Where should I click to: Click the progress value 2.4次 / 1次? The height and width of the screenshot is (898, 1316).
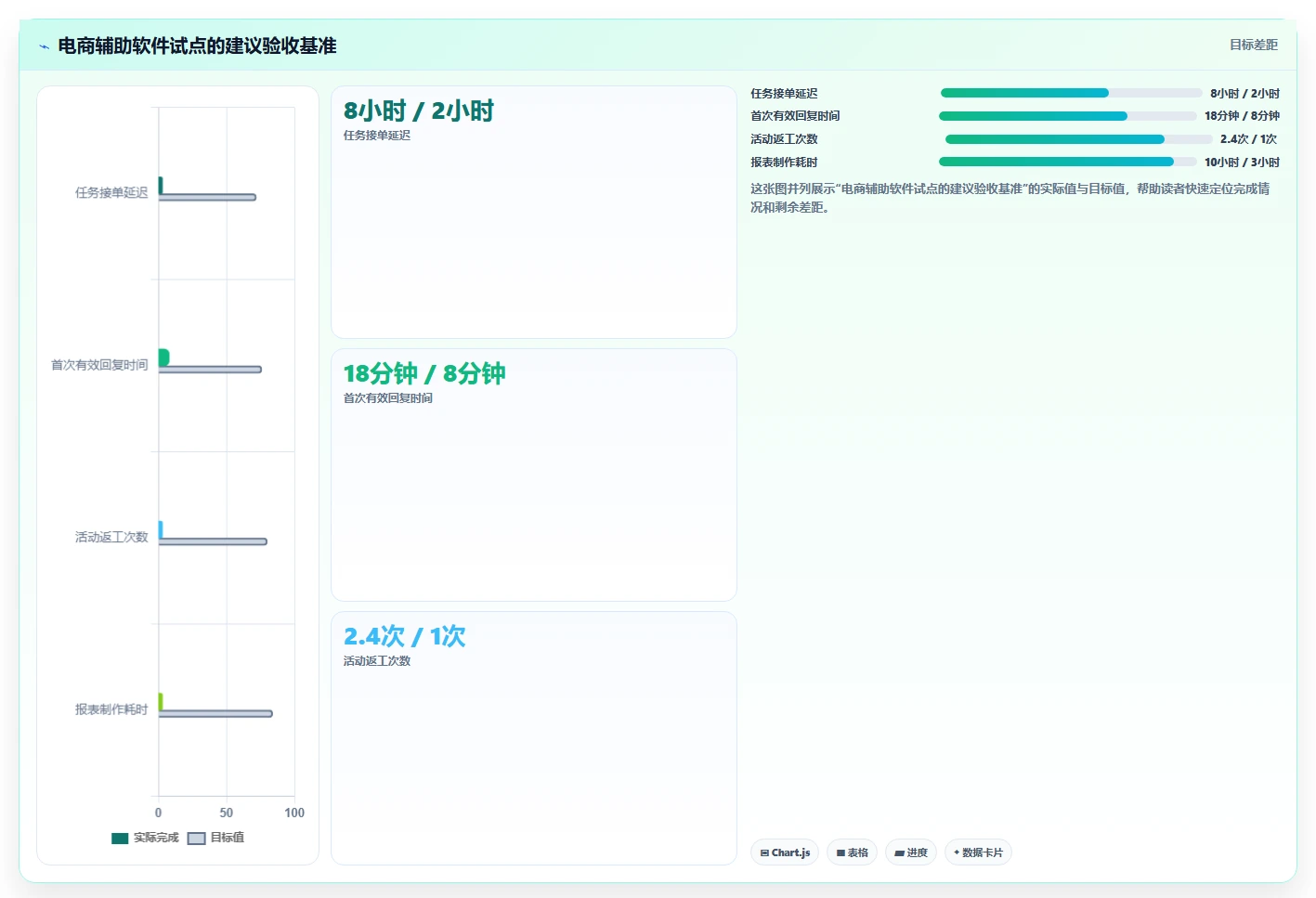[1248, 139]
